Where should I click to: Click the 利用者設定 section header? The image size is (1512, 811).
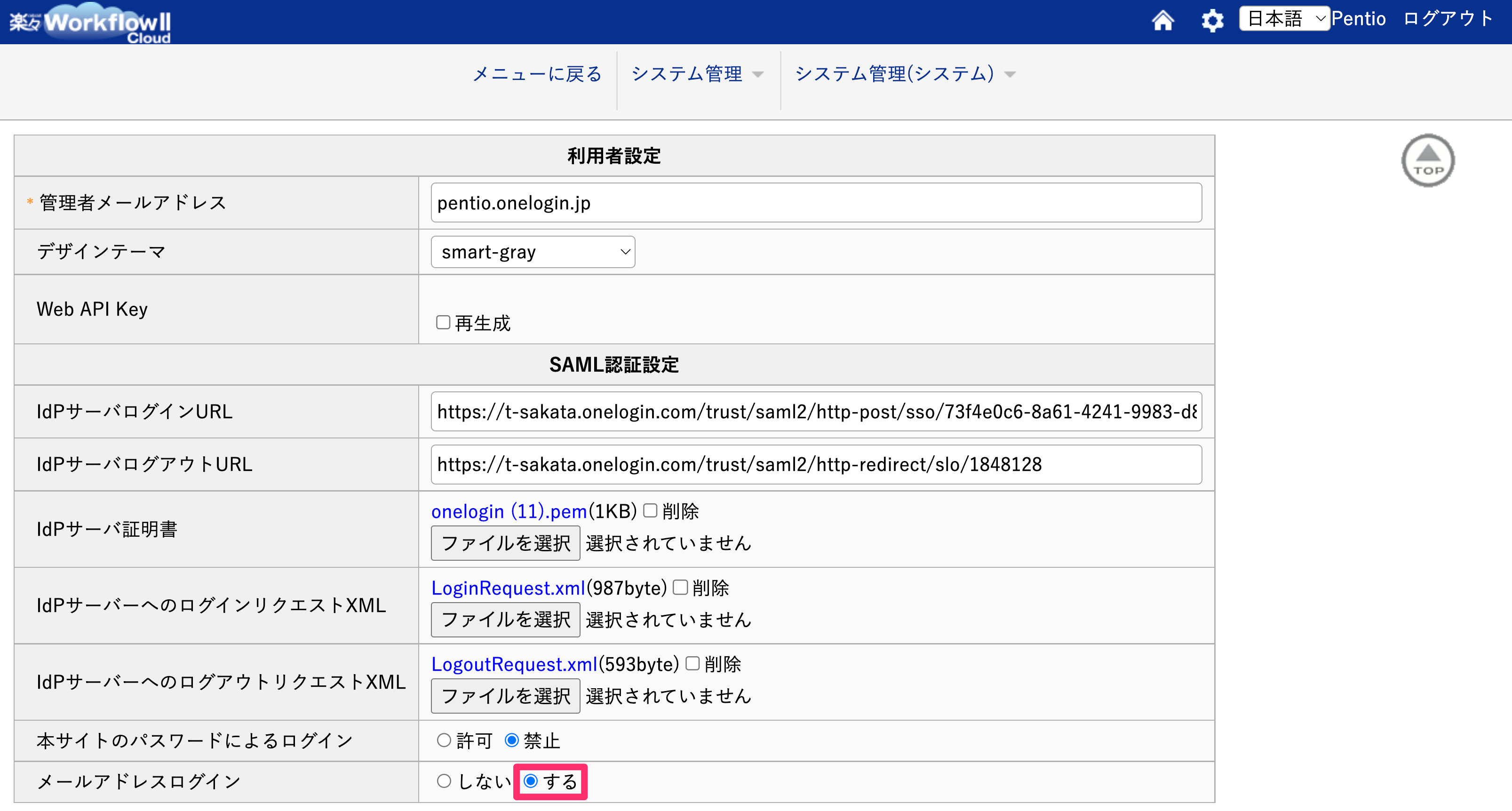(614, 156)
